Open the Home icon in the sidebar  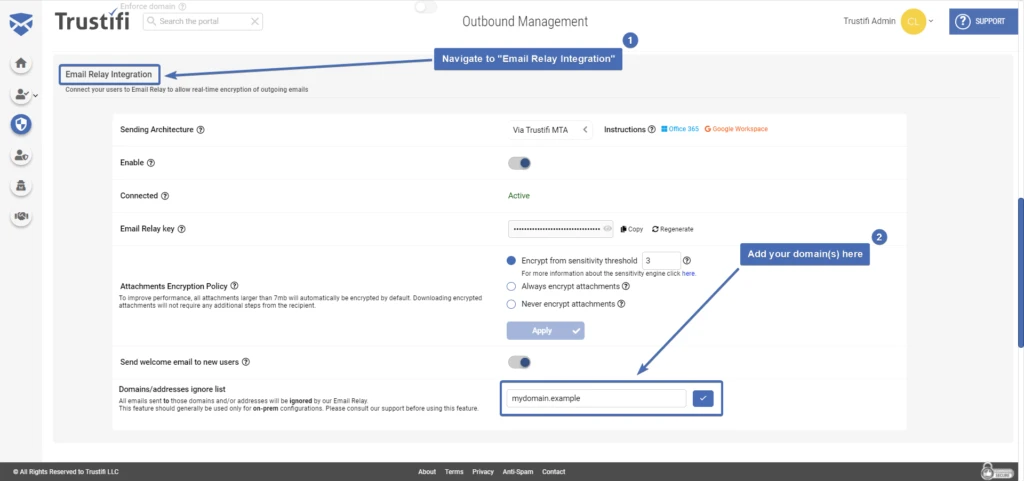click(x=20, y=63)
